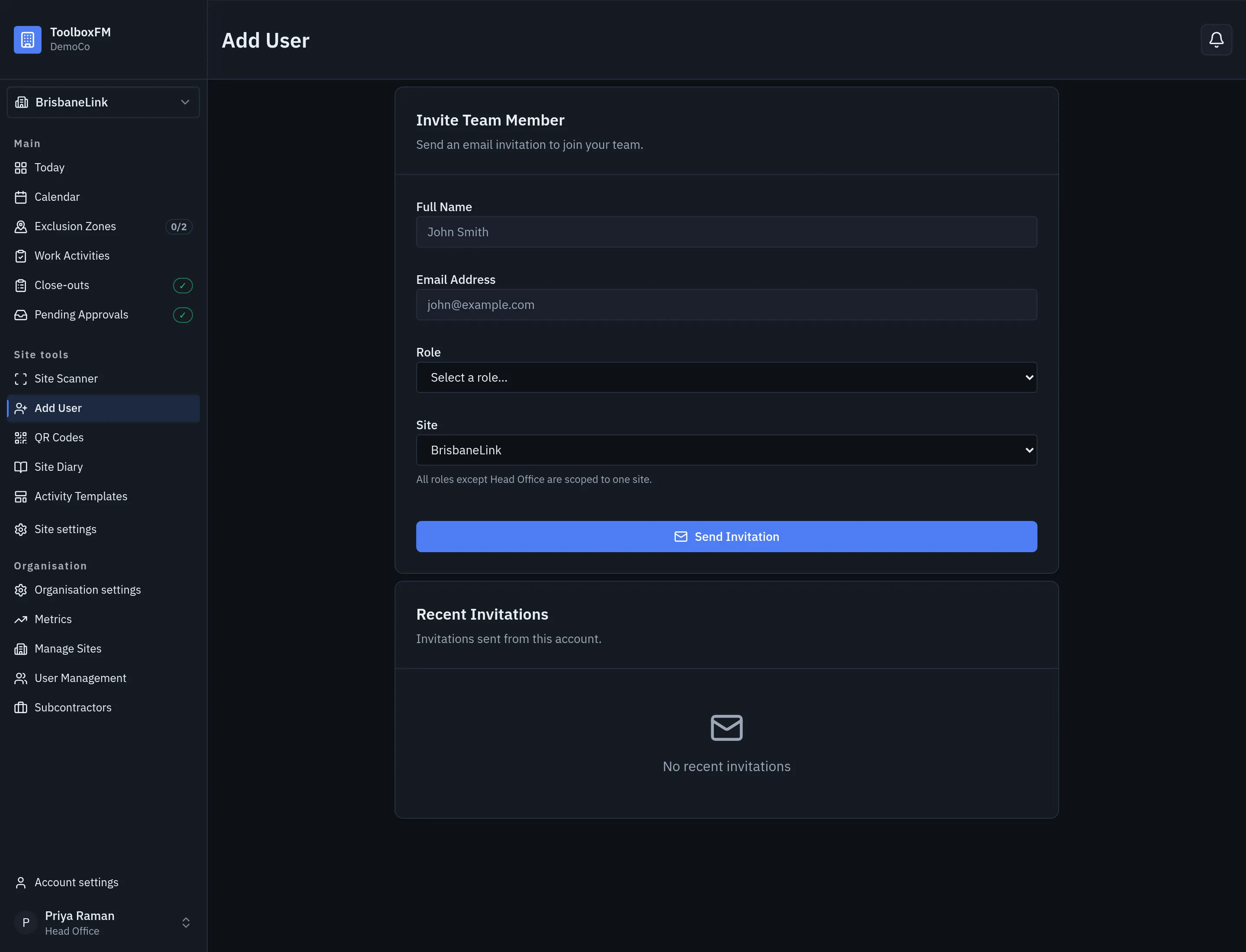Click the Pending Approvals green check badge
This screenshot has width=1246, height=952.
[x=183, y=315]
